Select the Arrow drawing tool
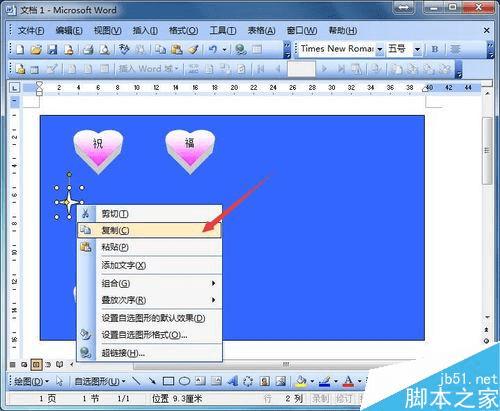The image size is (500, 411). (x=152, y=381)
